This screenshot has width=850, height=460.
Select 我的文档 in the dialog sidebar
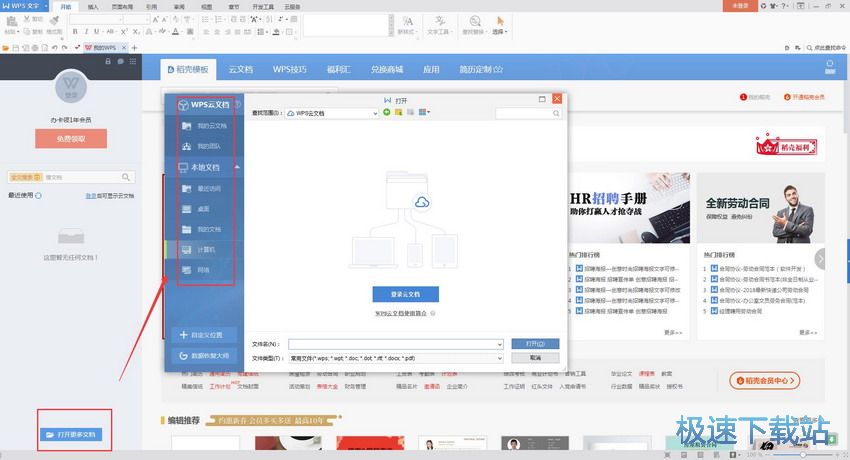(x=202, y=229)
